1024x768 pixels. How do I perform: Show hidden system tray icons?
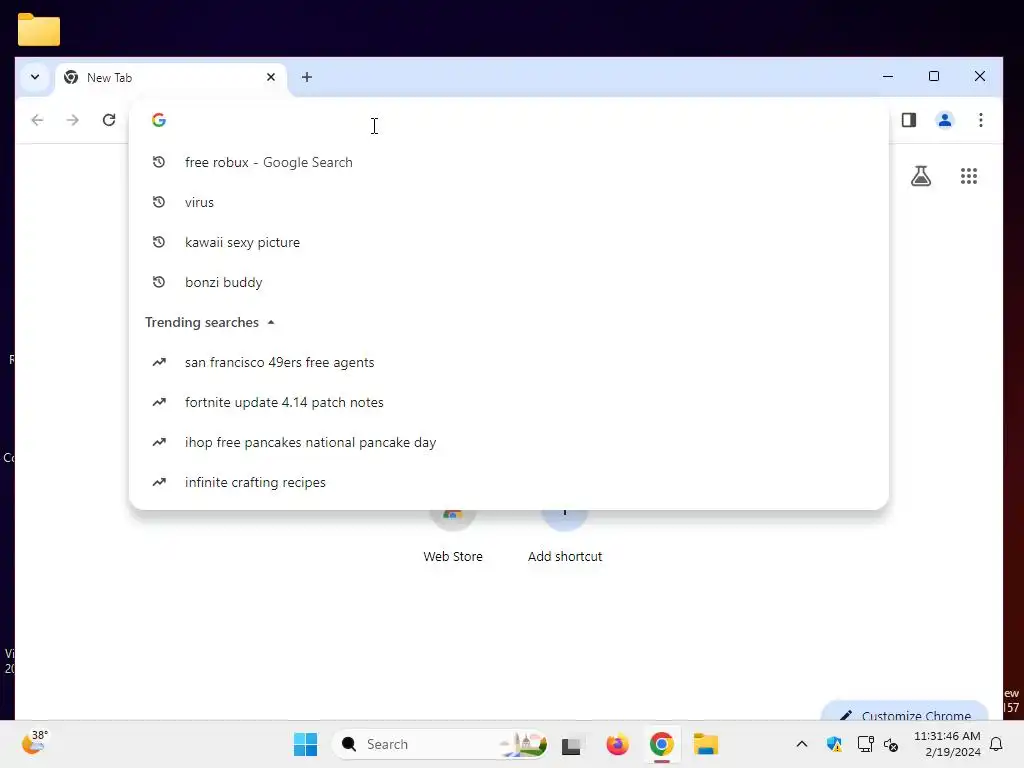[802, 744]
